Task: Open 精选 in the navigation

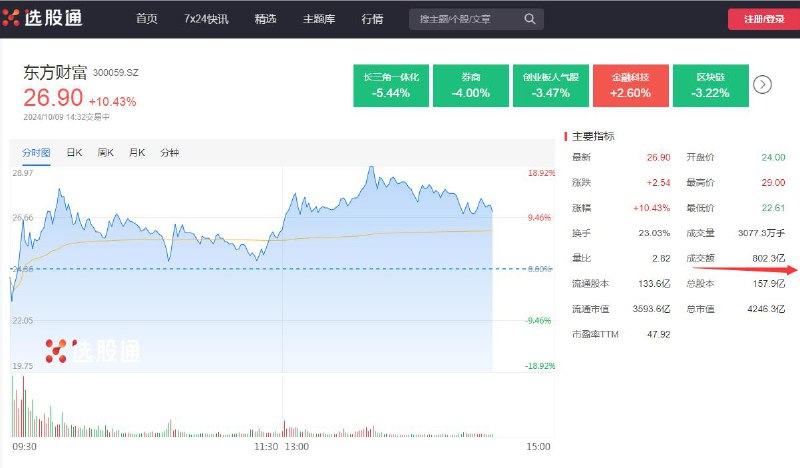Action: (x=265, y=19)
